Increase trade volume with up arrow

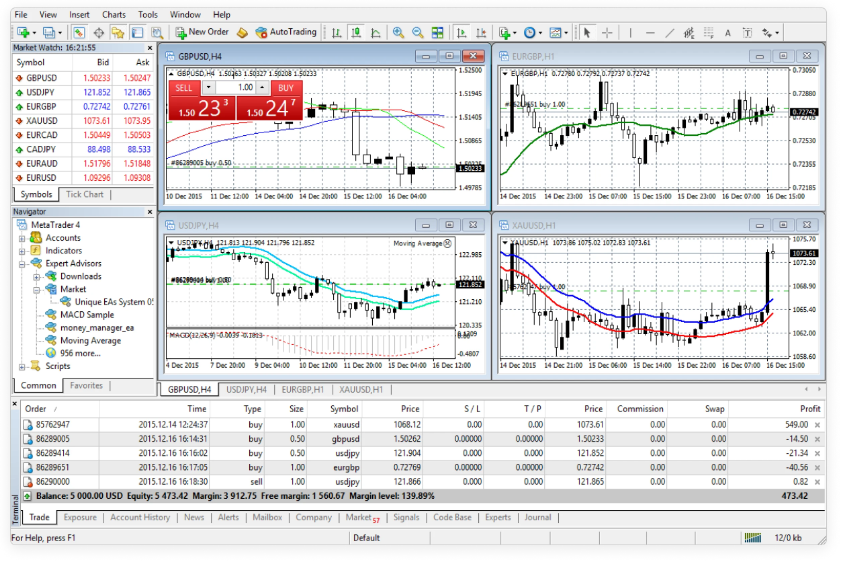click(x=262, y=88)
